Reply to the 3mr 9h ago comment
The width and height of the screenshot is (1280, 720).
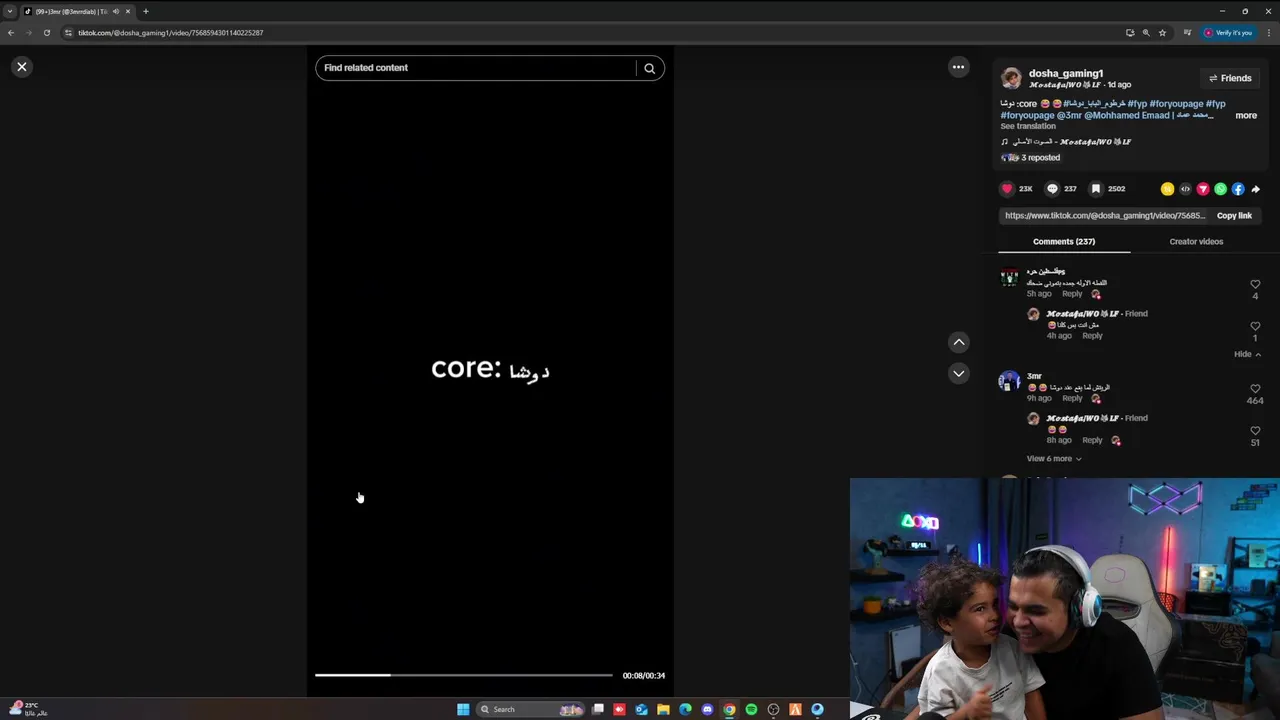[1072, 398]
